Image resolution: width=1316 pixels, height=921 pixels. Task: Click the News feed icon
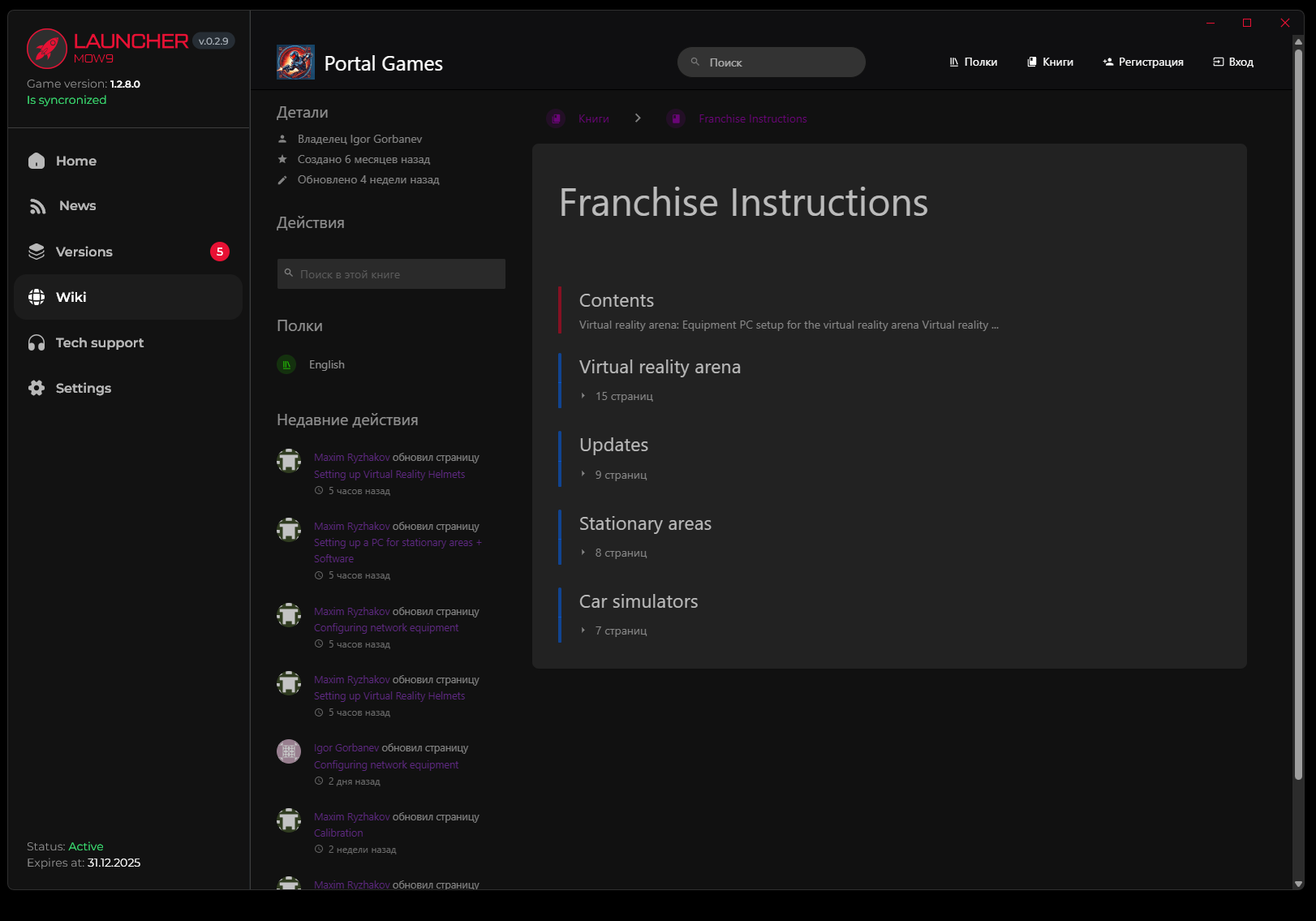[x=37, y=206]
